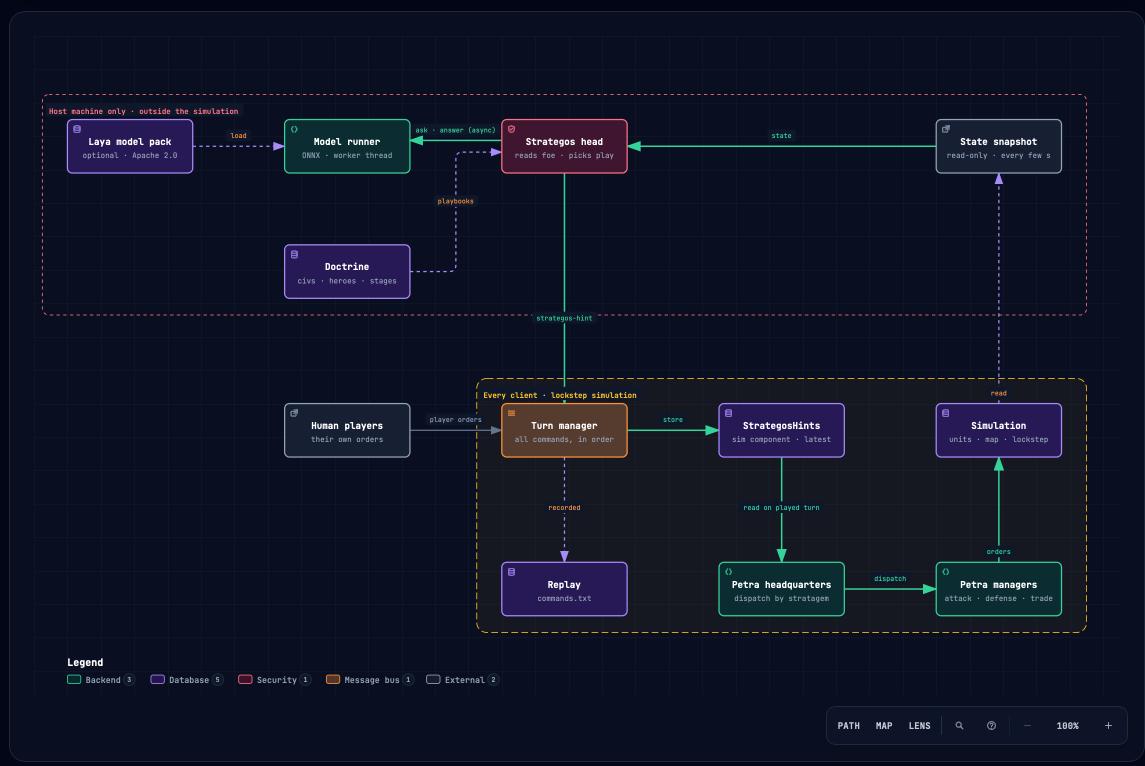Click database icon on Laya model pack
The width and height of the screenshot is (1145, 766).
[77, 129]
